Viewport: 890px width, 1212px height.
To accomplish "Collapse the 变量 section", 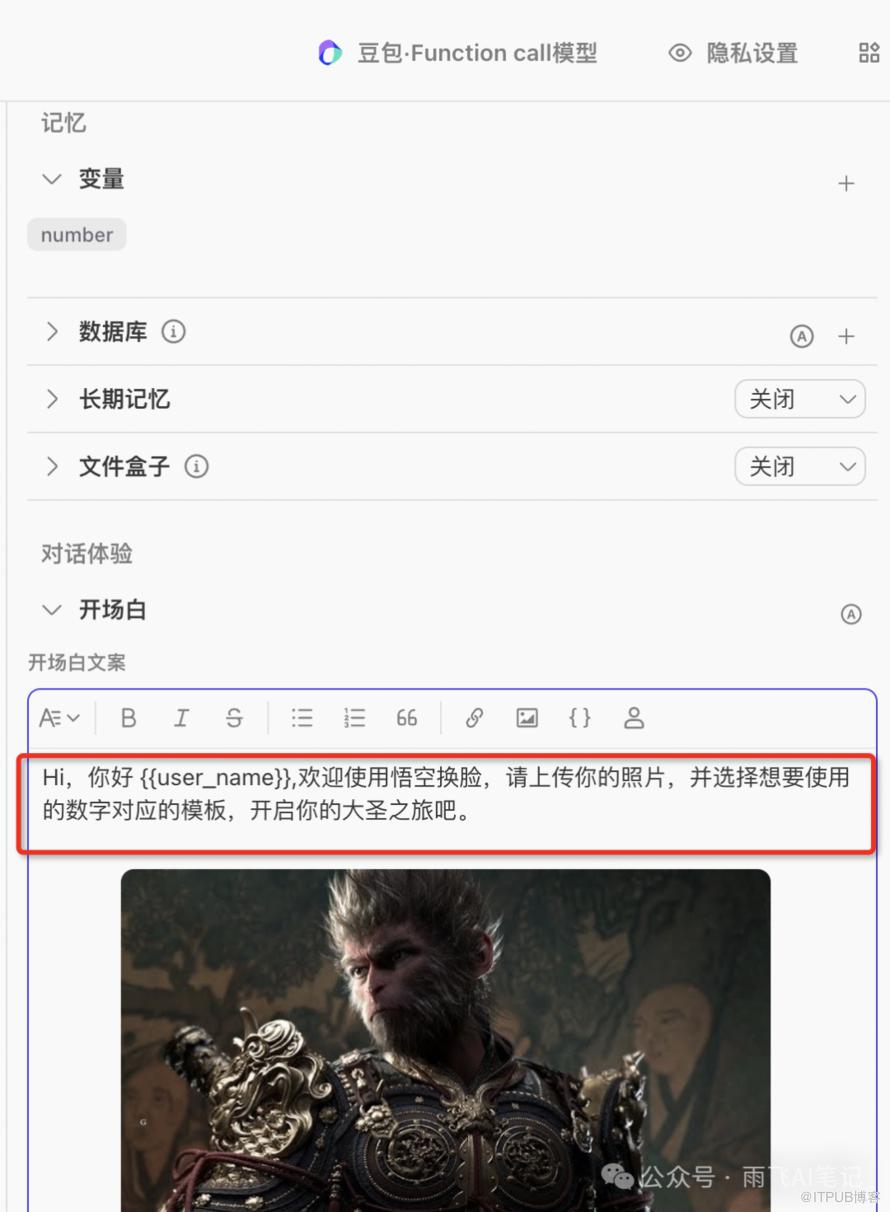I will [x=52, y=180].
